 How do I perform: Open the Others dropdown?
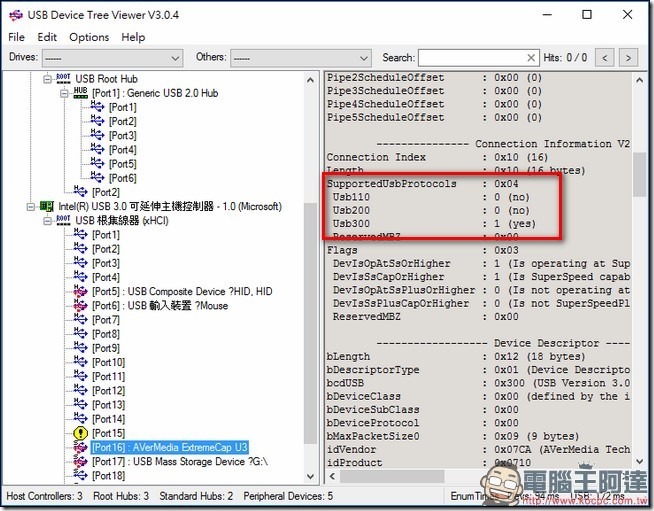[301, 58]
